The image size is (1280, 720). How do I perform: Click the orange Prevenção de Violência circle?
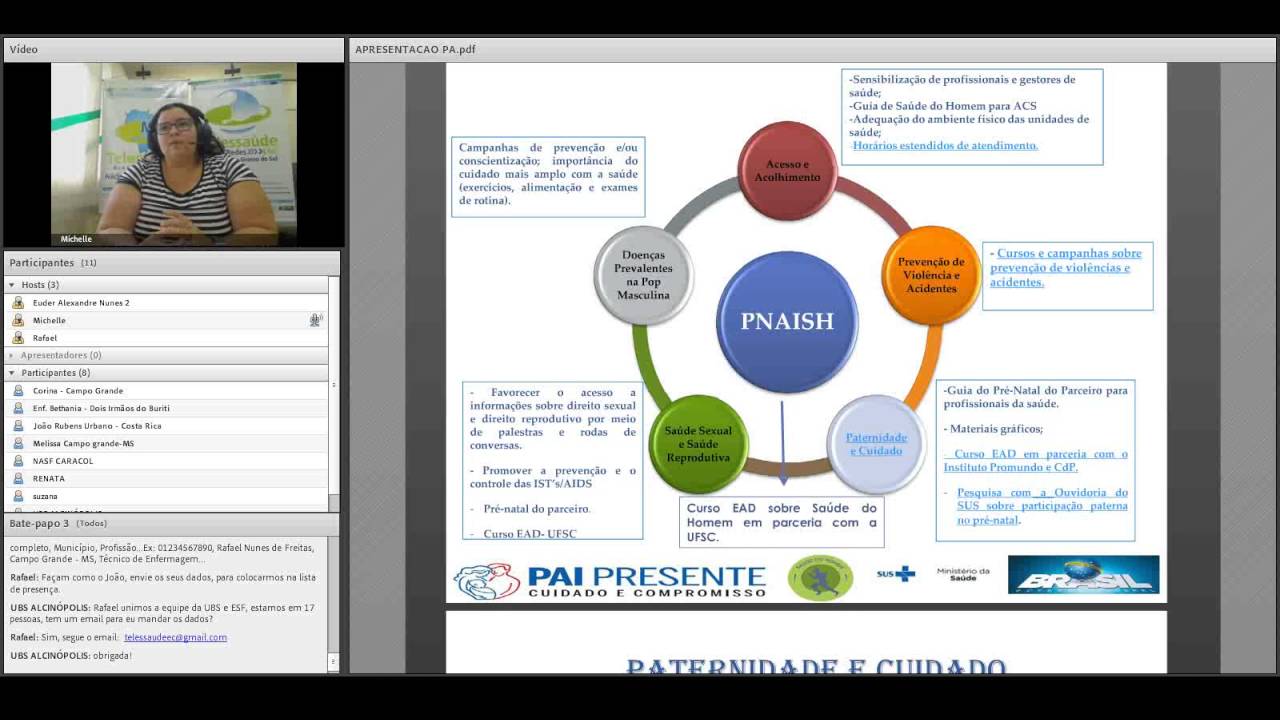coord(931,275)
